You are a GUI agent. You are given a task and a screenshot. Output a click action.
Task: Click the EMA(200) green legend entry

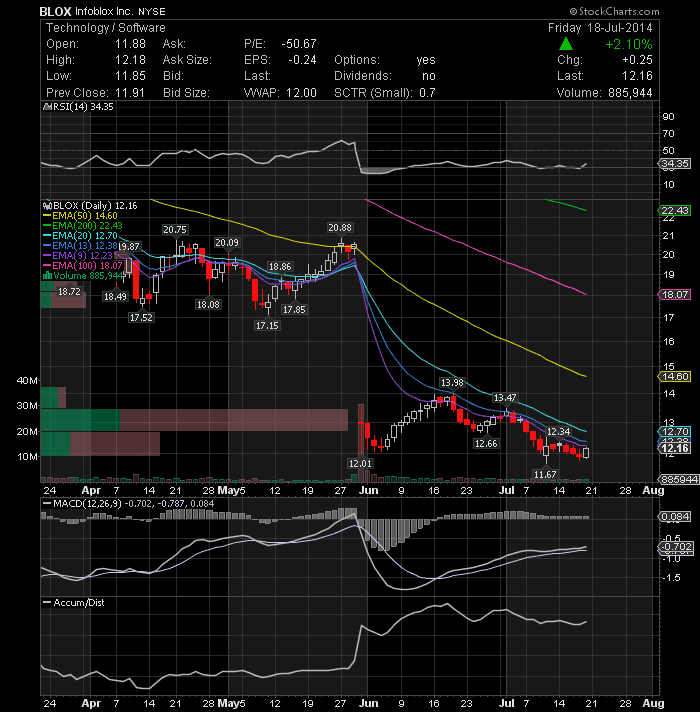pyautogui.click(x=83, y=226)
